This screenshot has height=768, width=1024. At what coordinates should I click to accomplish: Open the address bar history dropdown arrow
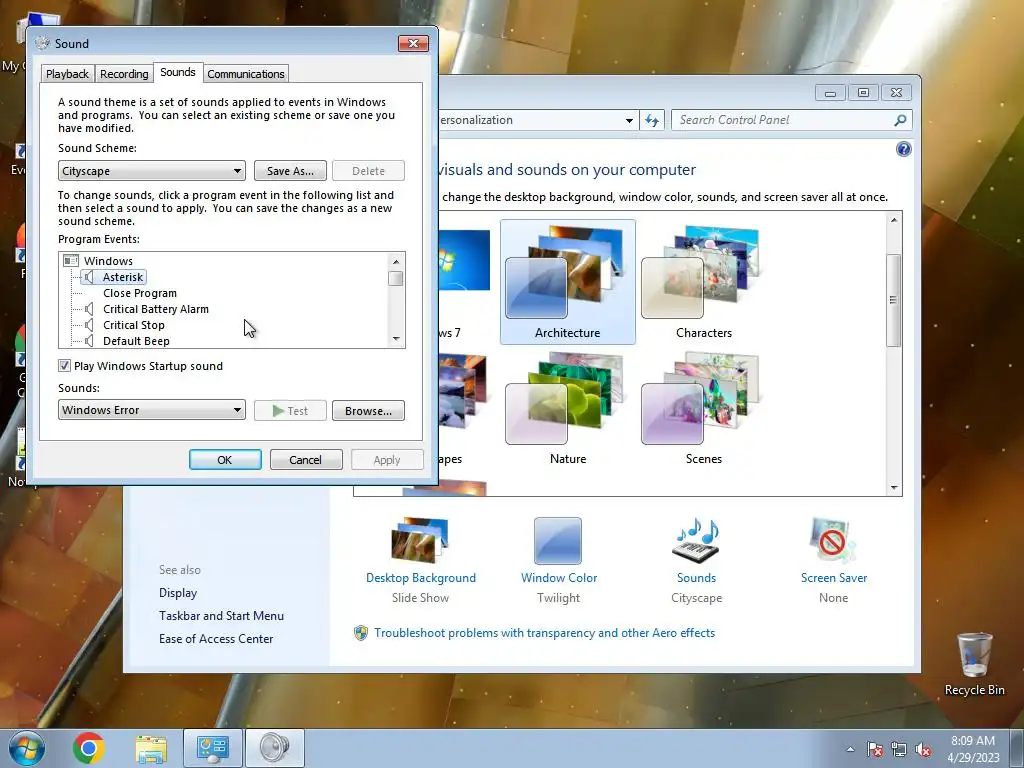(x=629, y=120)
